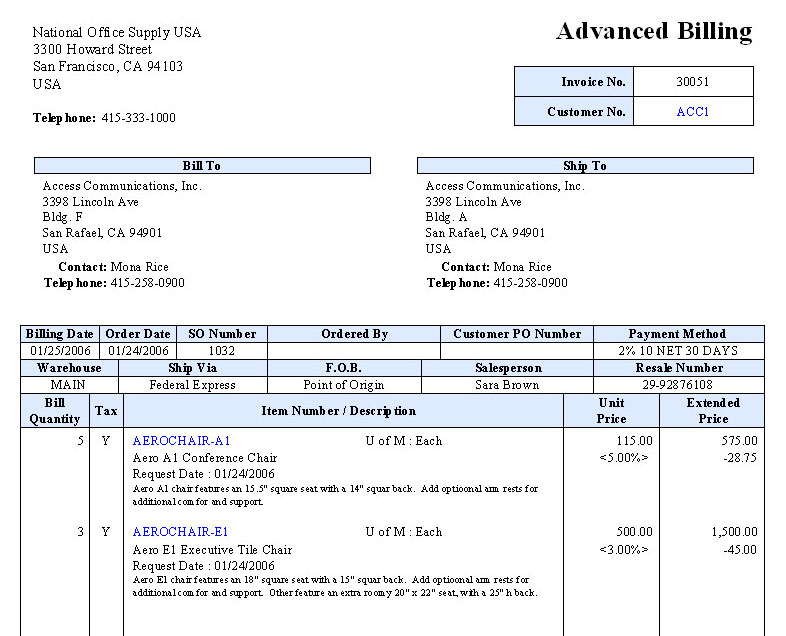The height and width of the screenshot is (636, 786).
Task: Select the payment terms 2% 10 NET 30 DAYS
Action: pos(677,351)
